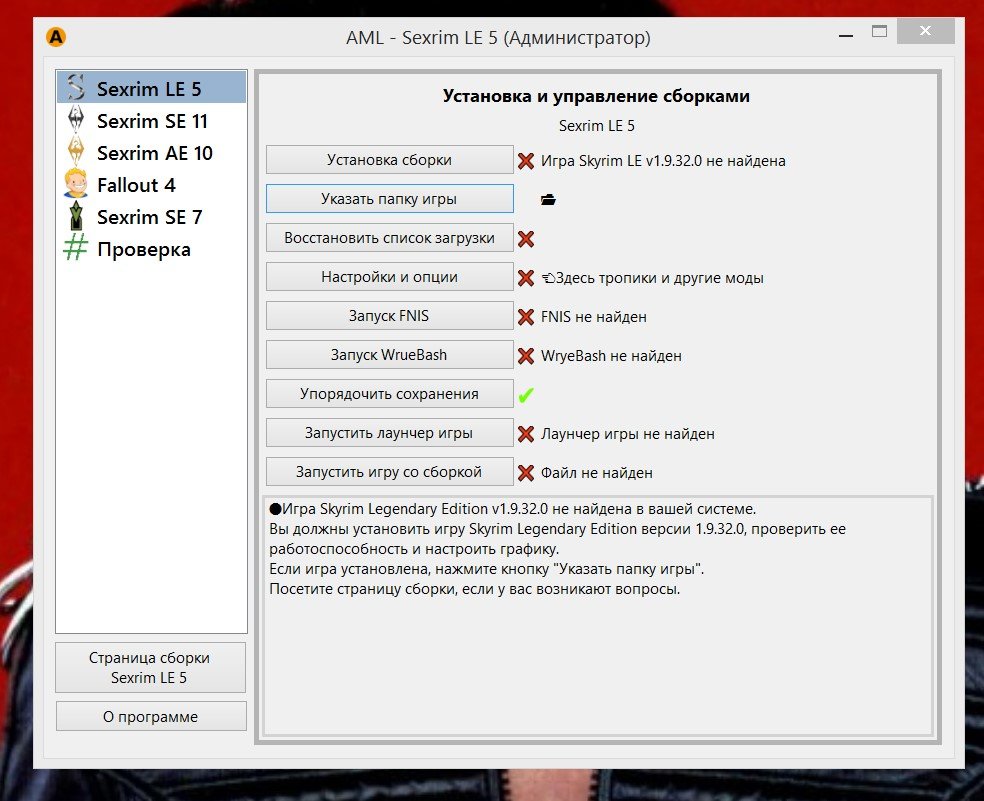Click the golden Sexrim AE 10 emblem icon
Image resolution: width=984 pixels, height=801 pixels.
(x=75, y=153)
